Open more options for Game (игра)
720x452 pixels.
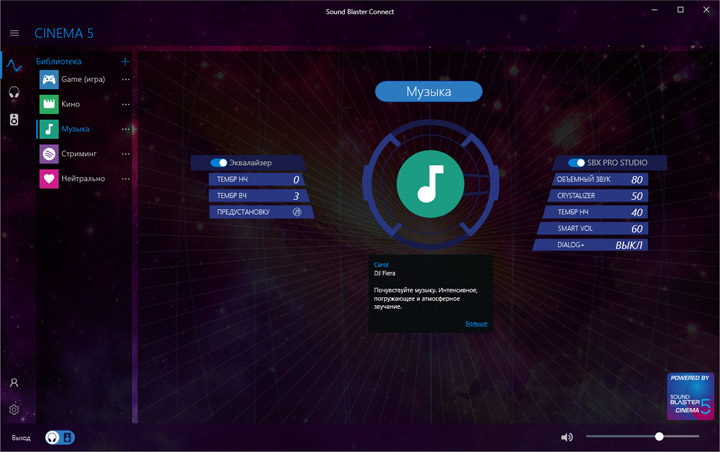(x=126, y=79)
